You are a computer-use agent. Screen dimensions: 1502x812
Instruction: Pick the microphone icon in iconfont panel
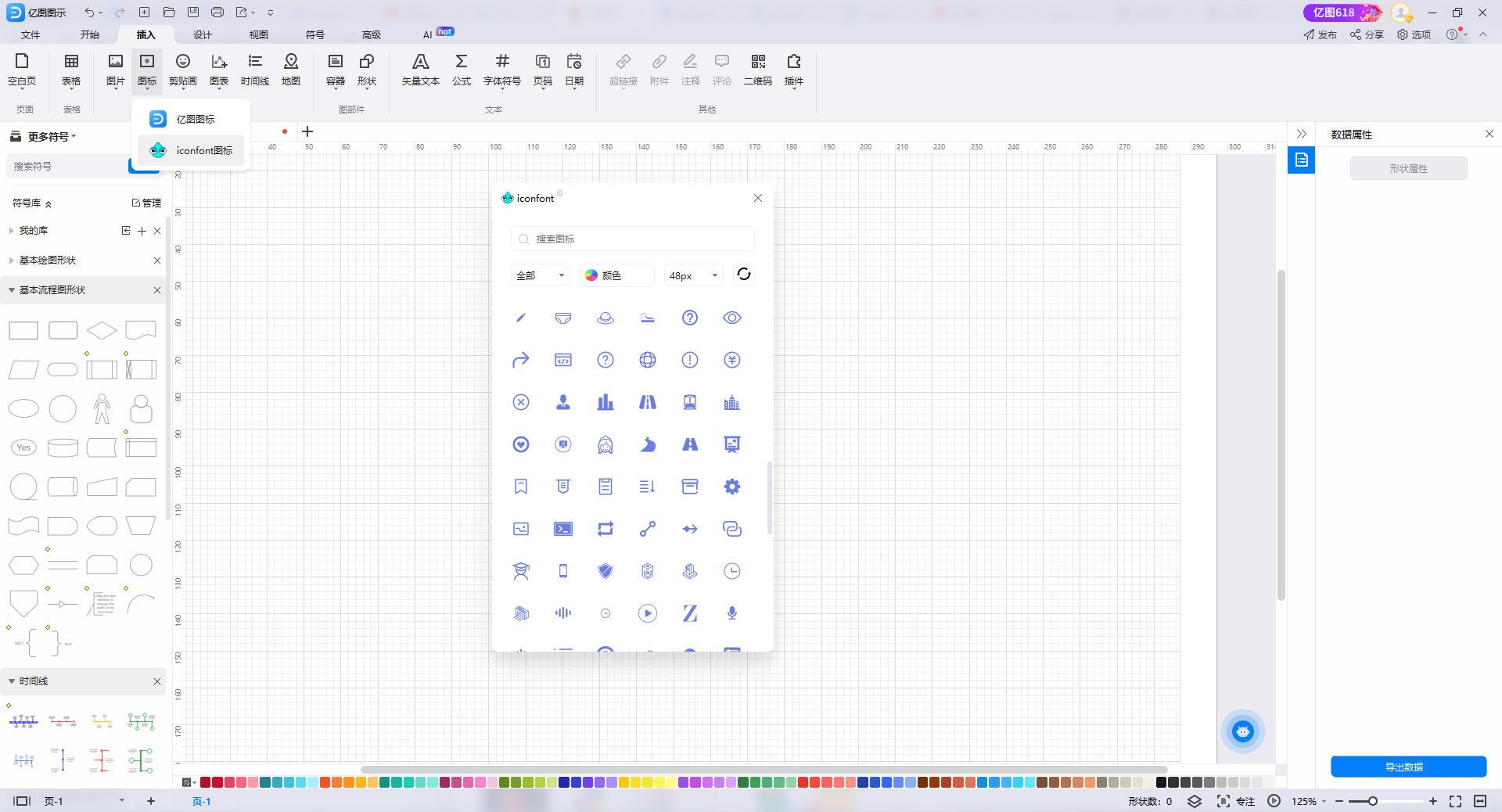[x=732, y=613]
